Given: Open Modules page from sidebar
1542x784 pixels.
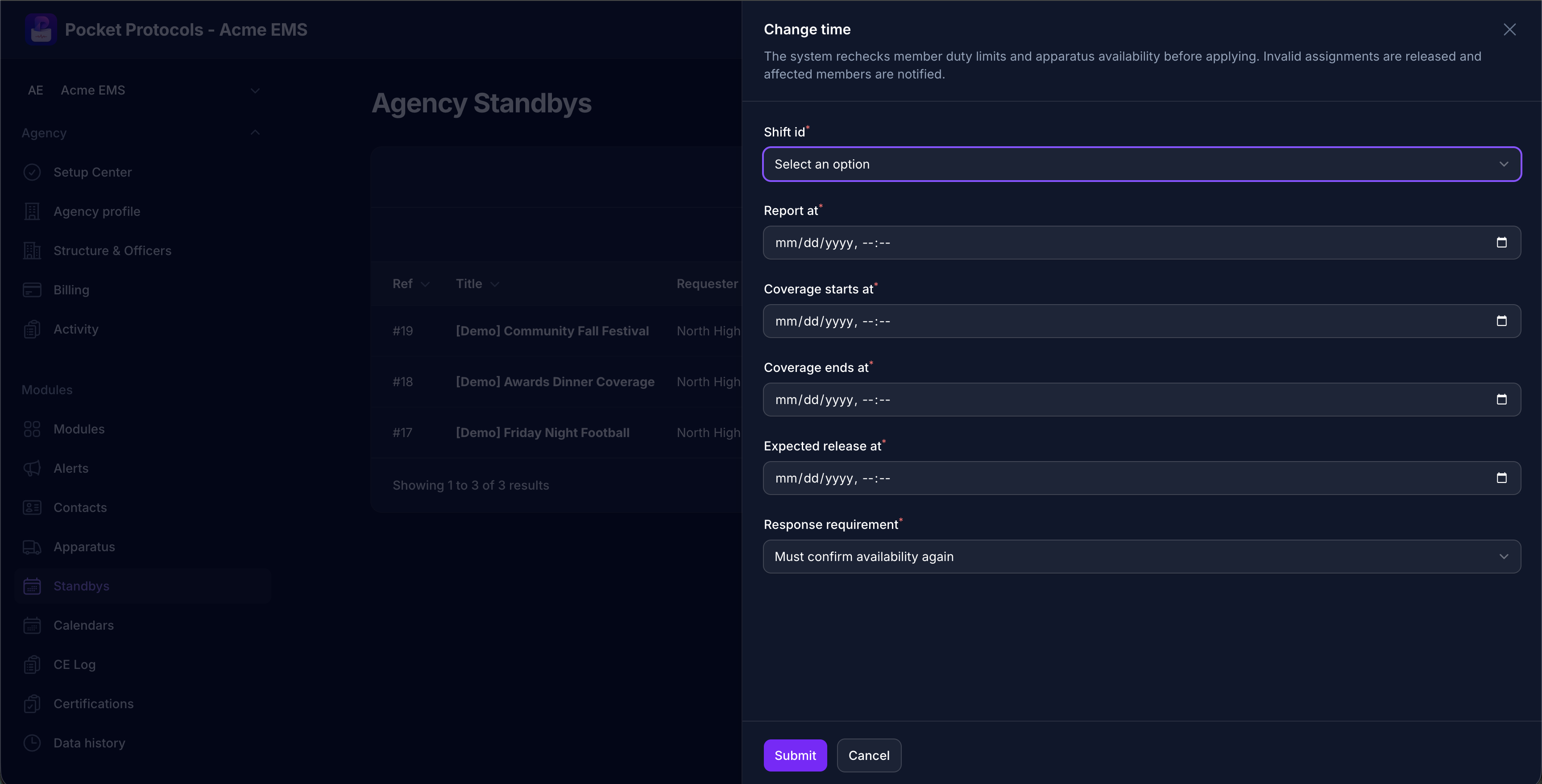Looking at the screenshot, I should pos(142,429).
